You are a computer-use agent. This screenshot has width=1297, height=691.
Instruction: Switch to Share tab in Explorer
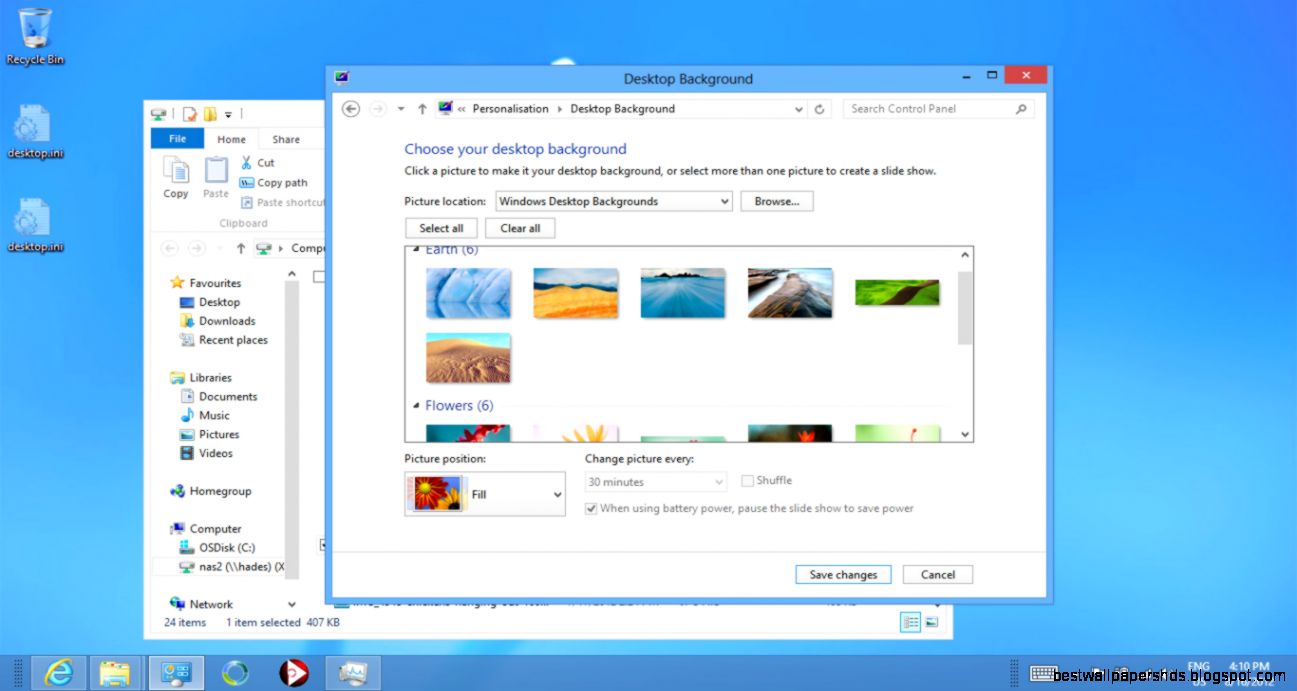coord(286,140)
